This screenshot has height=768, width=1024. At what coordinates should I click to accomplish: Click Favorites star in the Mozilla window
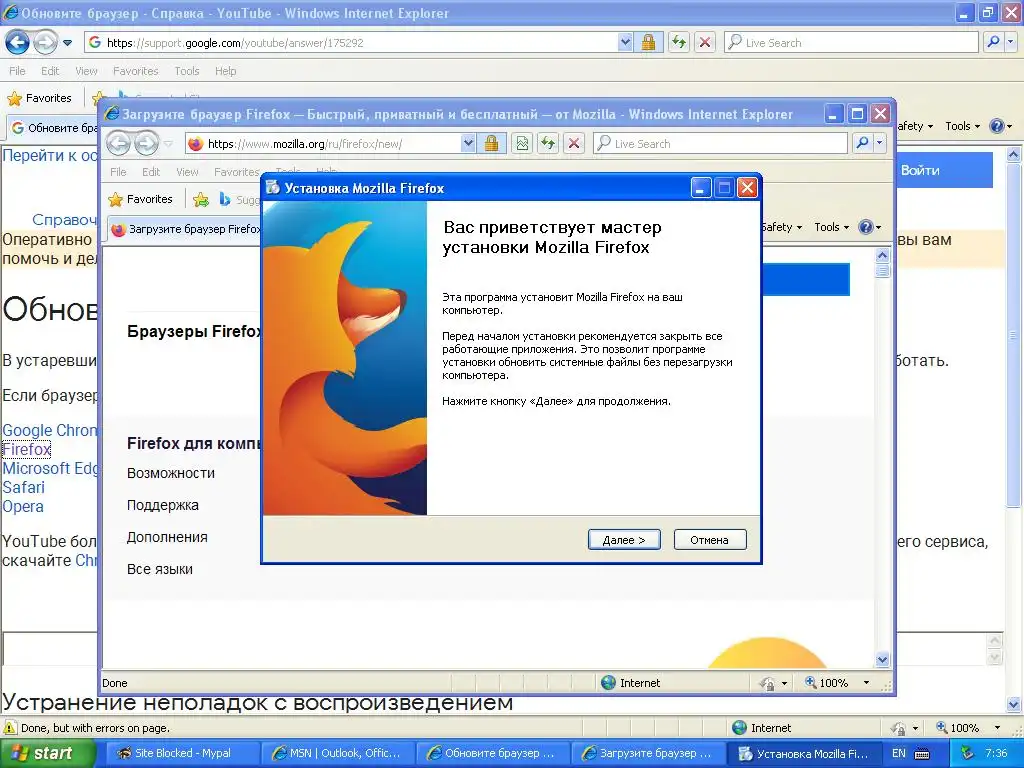tap(140, 199)
